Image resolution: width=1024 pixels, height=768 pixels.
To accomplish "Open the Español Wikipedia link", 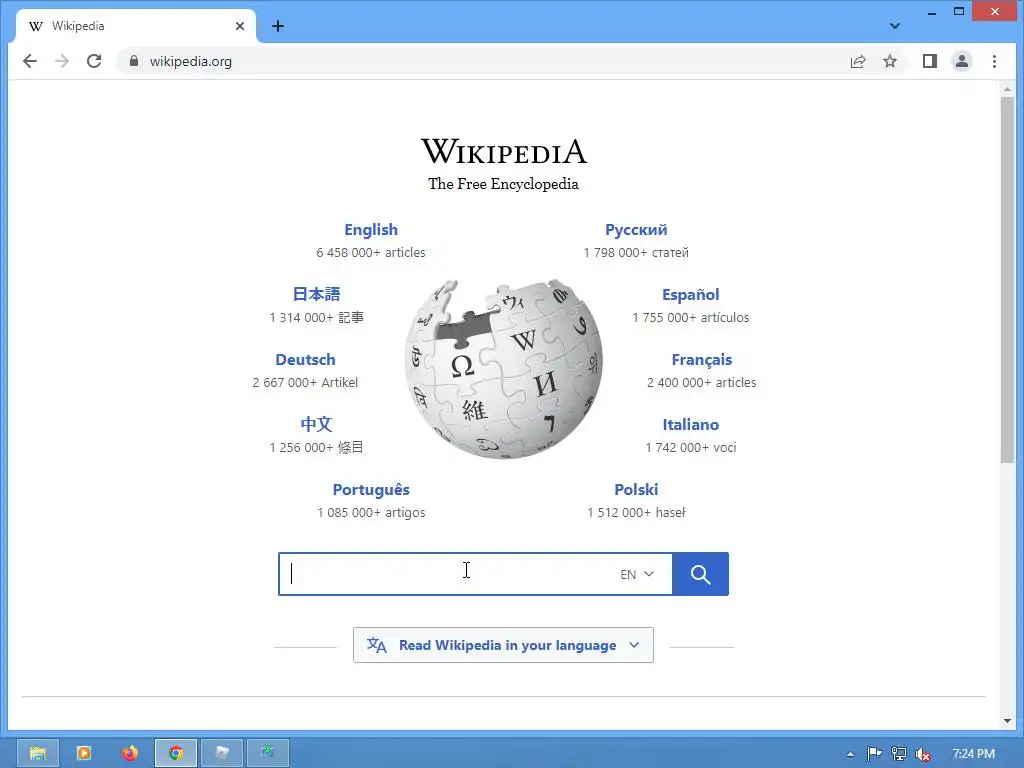I will pos(690,295).
